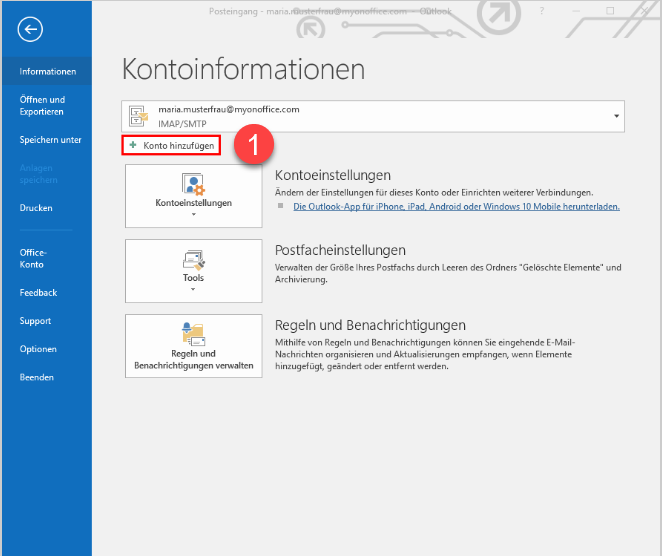Open Feedback in the sidebar
The width and height of the screenshot is (663, 556).
[38, 293]
